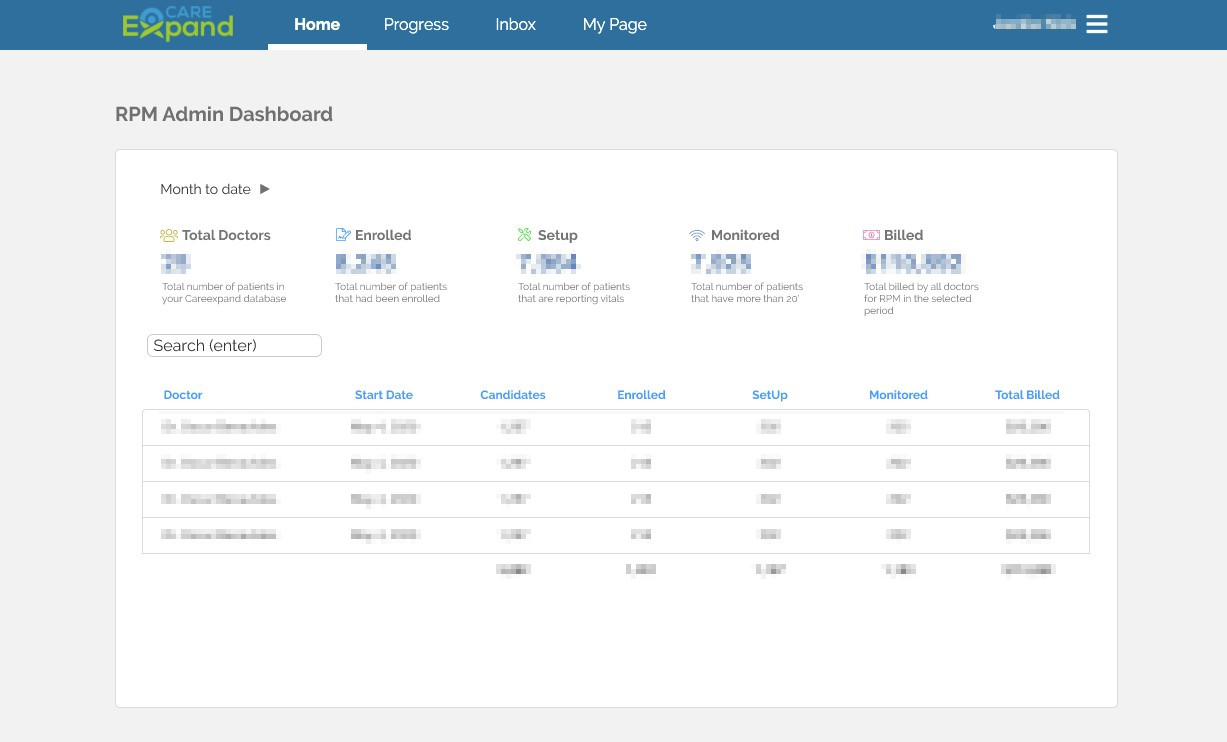Viewport: 1227px width, 742px height.
Task: Open the blurred user name menu
Action: point(1033,24)
